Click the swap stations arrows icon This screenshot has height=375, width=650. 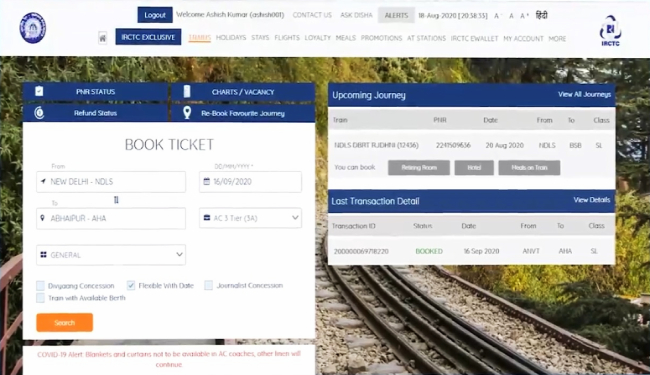(116, 200)
